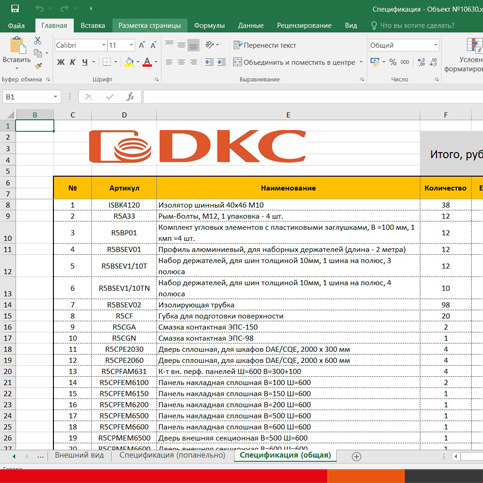Switch to the Формулы tab
Image resolution: width=483 pixels, height=483 pixels.
[x=209, y=26]
